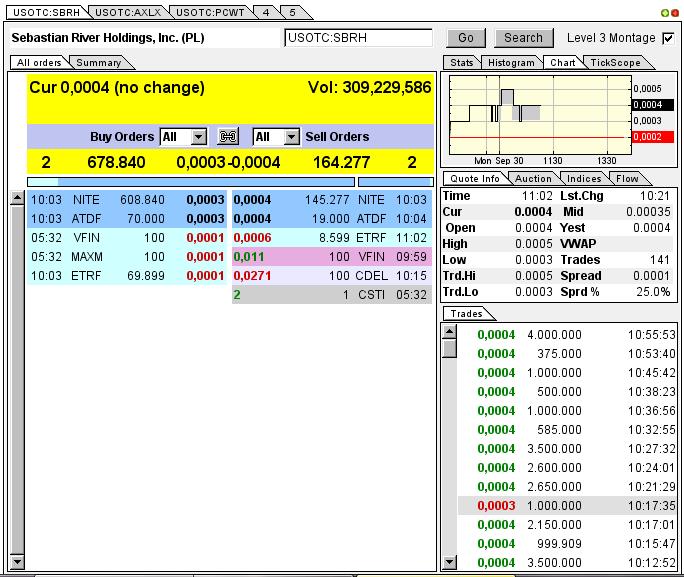Switch to the USOTC:PCWT tab

tap(210, 12)
